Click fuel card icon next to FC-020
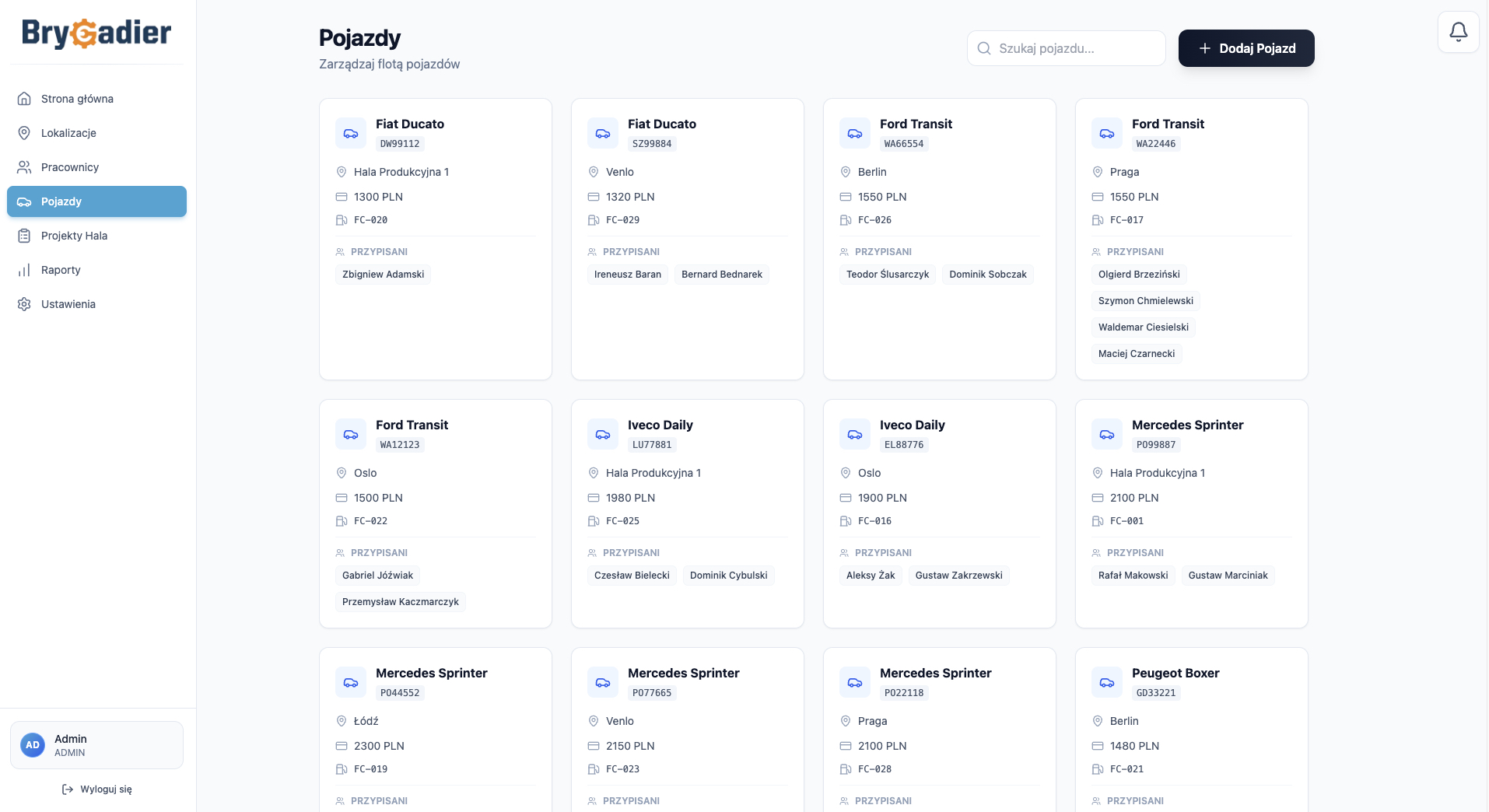This screenshot has height=812, width=1489. [341, 220]
